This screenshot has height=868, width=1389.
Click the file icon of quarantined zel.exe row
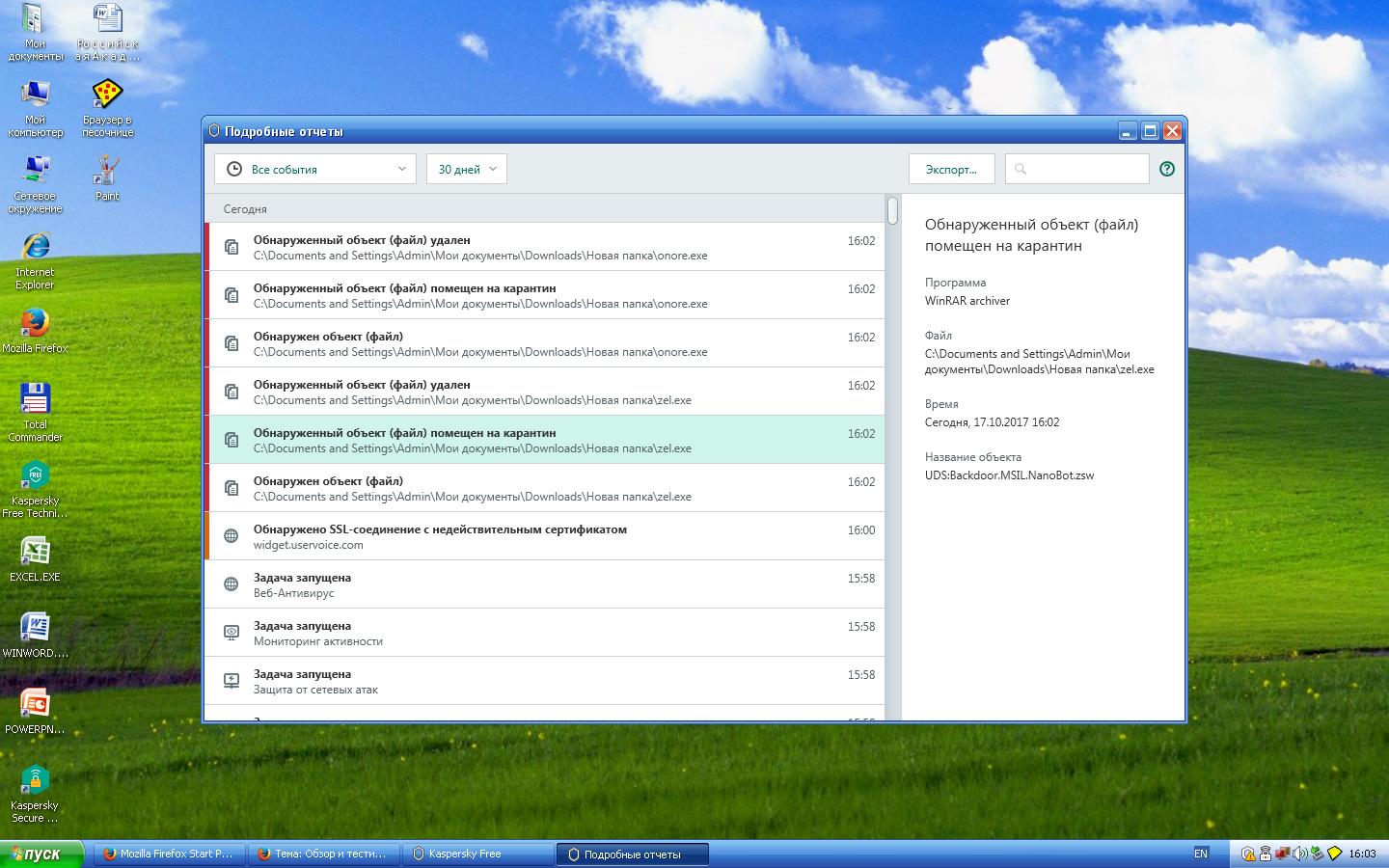[x=231, y=440]
